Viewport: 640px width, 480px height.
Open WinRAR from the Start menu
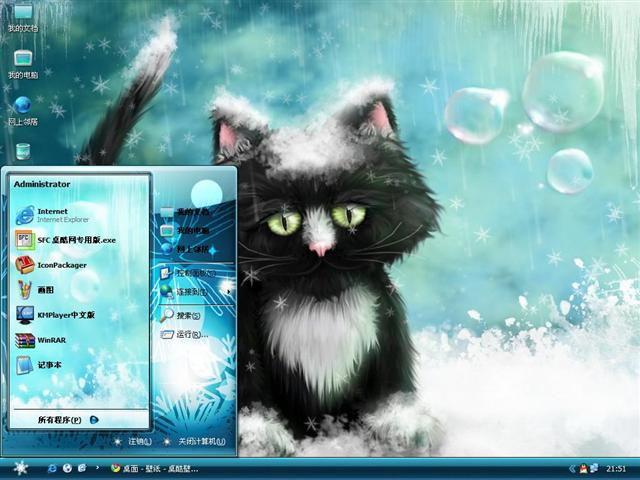(x=41, y=340)
